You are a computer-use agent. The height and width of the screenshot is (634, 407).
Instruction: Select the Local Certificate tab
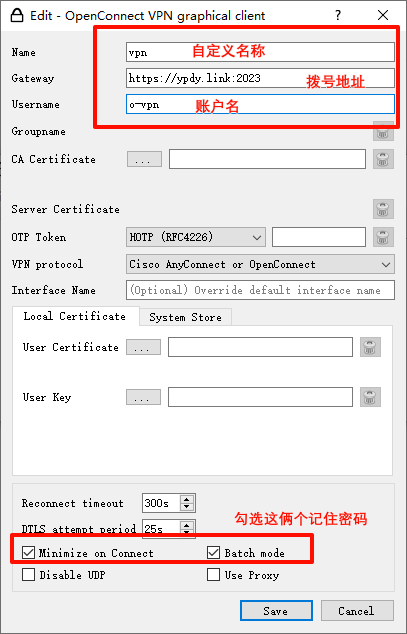[x=75, y=316]
